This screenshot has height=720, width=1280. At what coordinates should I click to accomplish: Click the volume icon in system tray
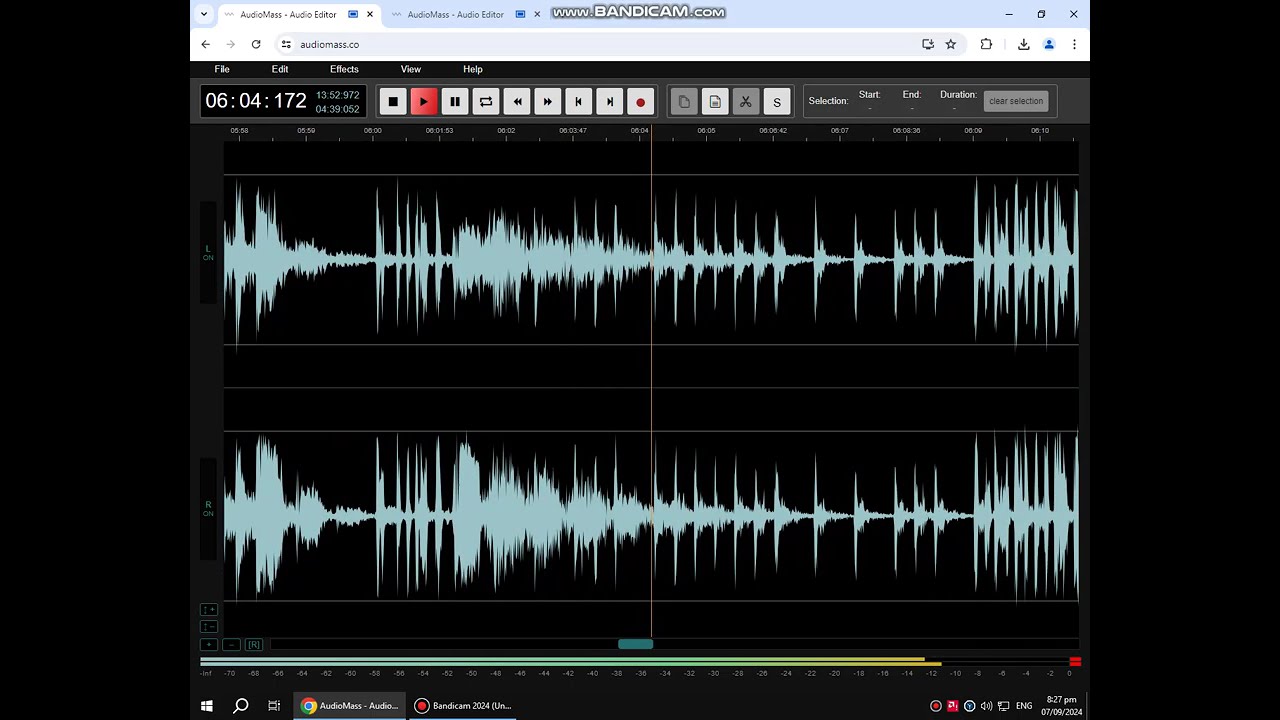coord(987,706)
